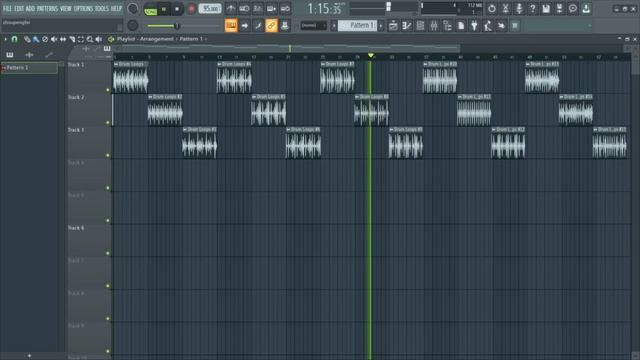The height and width of the screenshot is (360, 640).
Task: Open the ADD menu
Action: point(31,9)
